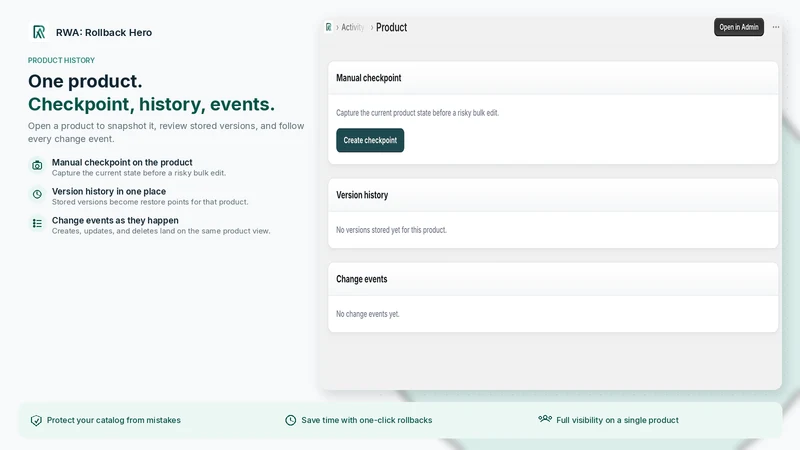Click 'Open a product to snapshot it' paragraph
The height and width of the screenshot is (450, 800).
pyautogui.click(x=166, y=132)
